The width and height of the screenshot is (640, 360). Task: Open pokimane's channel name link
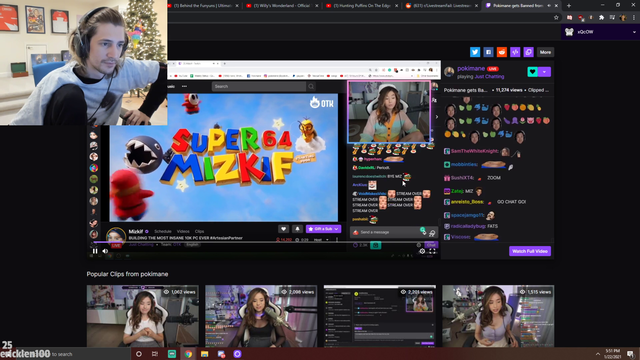point(471,69)
